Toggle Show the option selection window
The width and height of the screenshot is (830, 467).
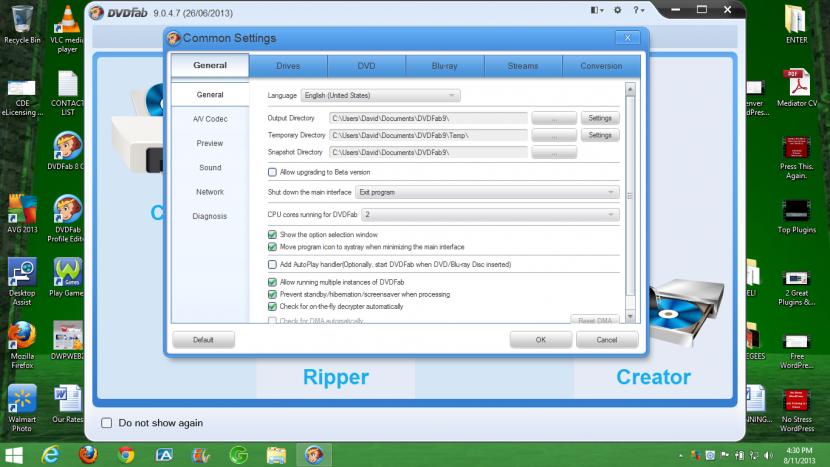272,235
